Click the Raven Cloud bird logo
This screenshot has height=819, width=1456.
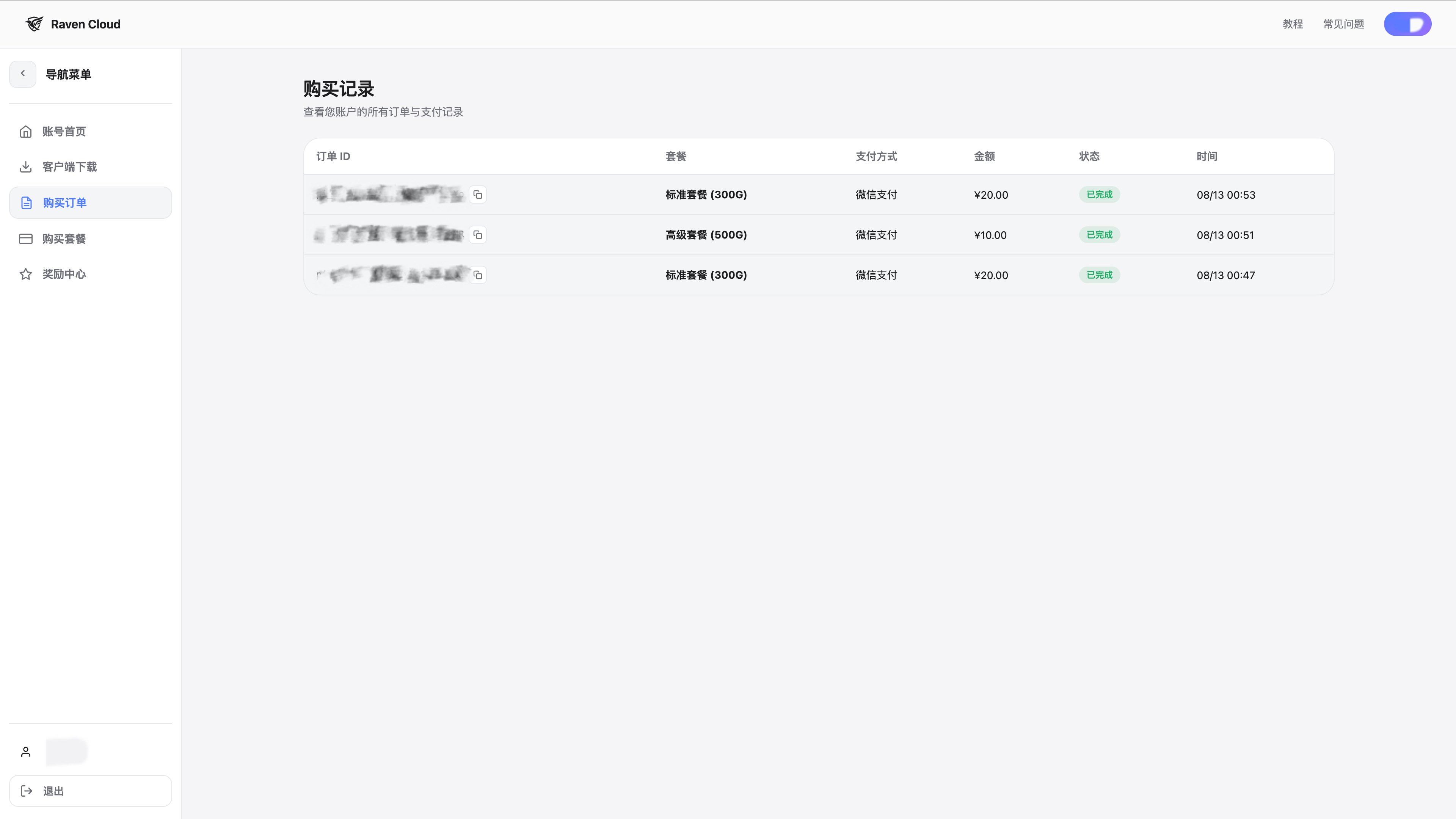point(34,24)
